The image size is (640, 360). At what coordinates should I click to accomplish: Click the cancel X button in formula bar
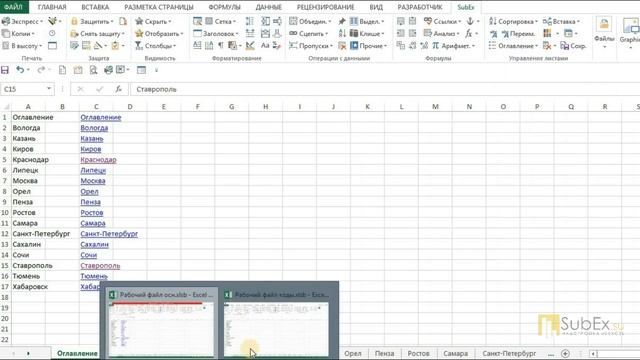[80, 89]
